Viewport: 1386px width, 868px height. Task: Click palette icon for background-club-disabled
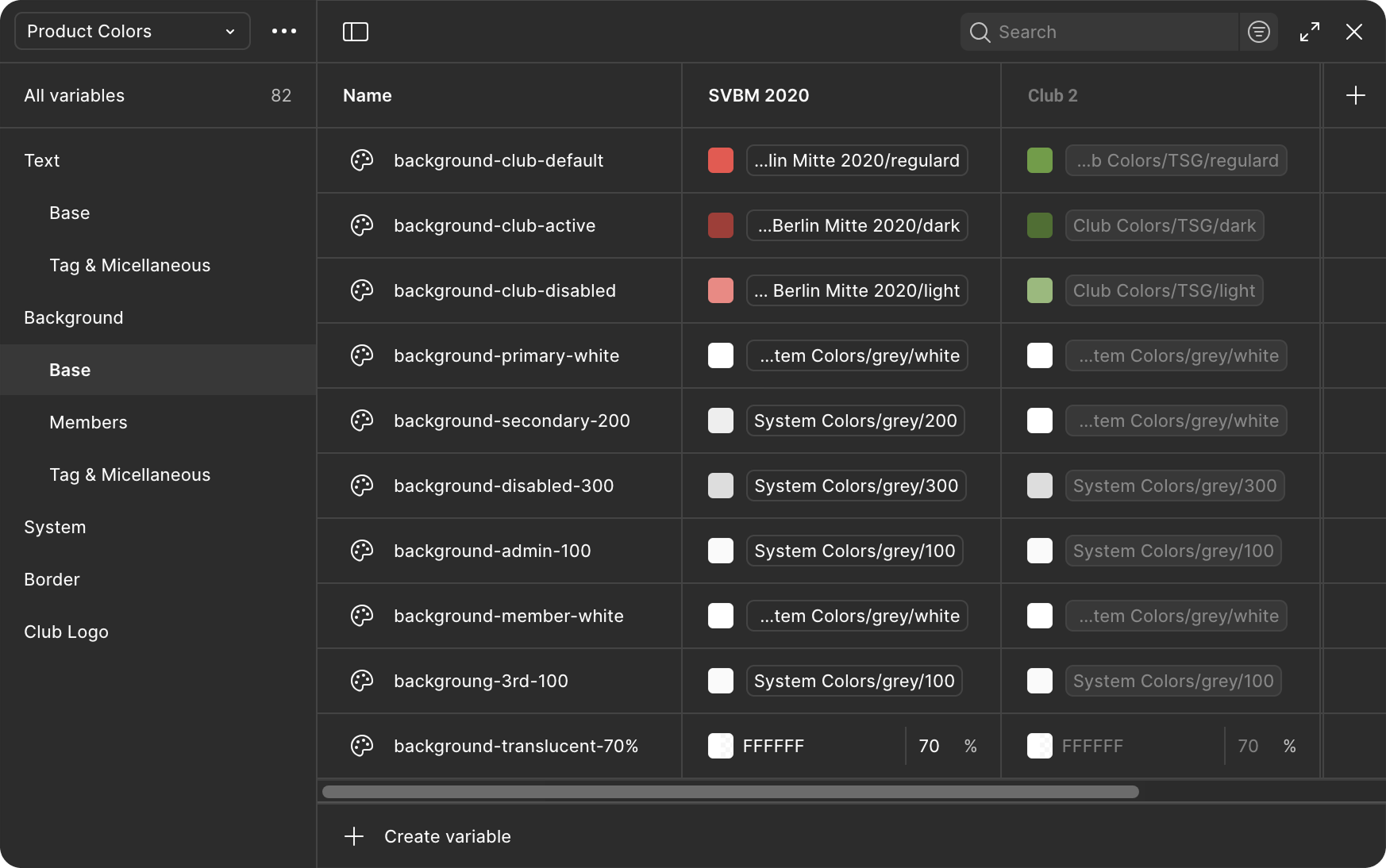362,290
